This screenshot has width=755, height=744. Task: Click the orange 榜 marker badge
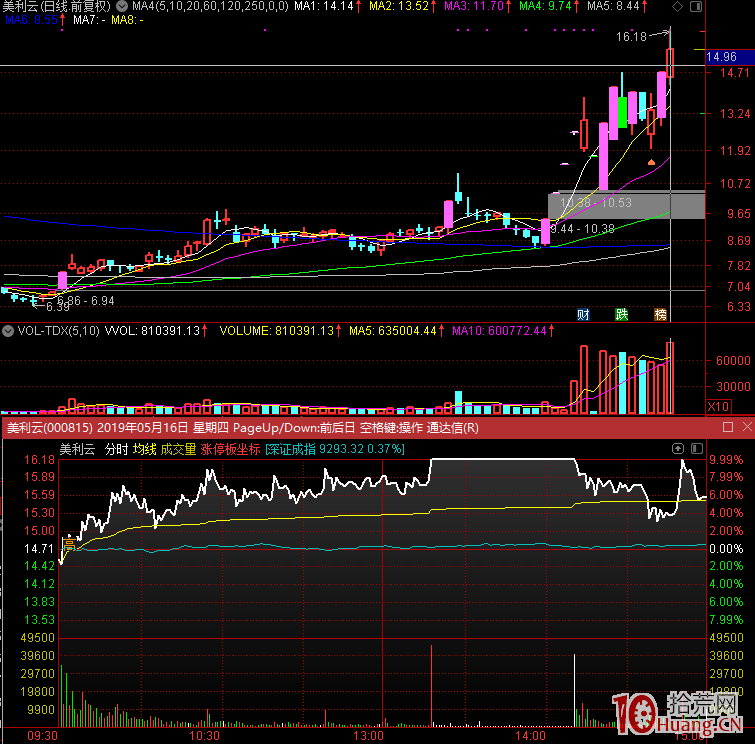coord(660,315)
